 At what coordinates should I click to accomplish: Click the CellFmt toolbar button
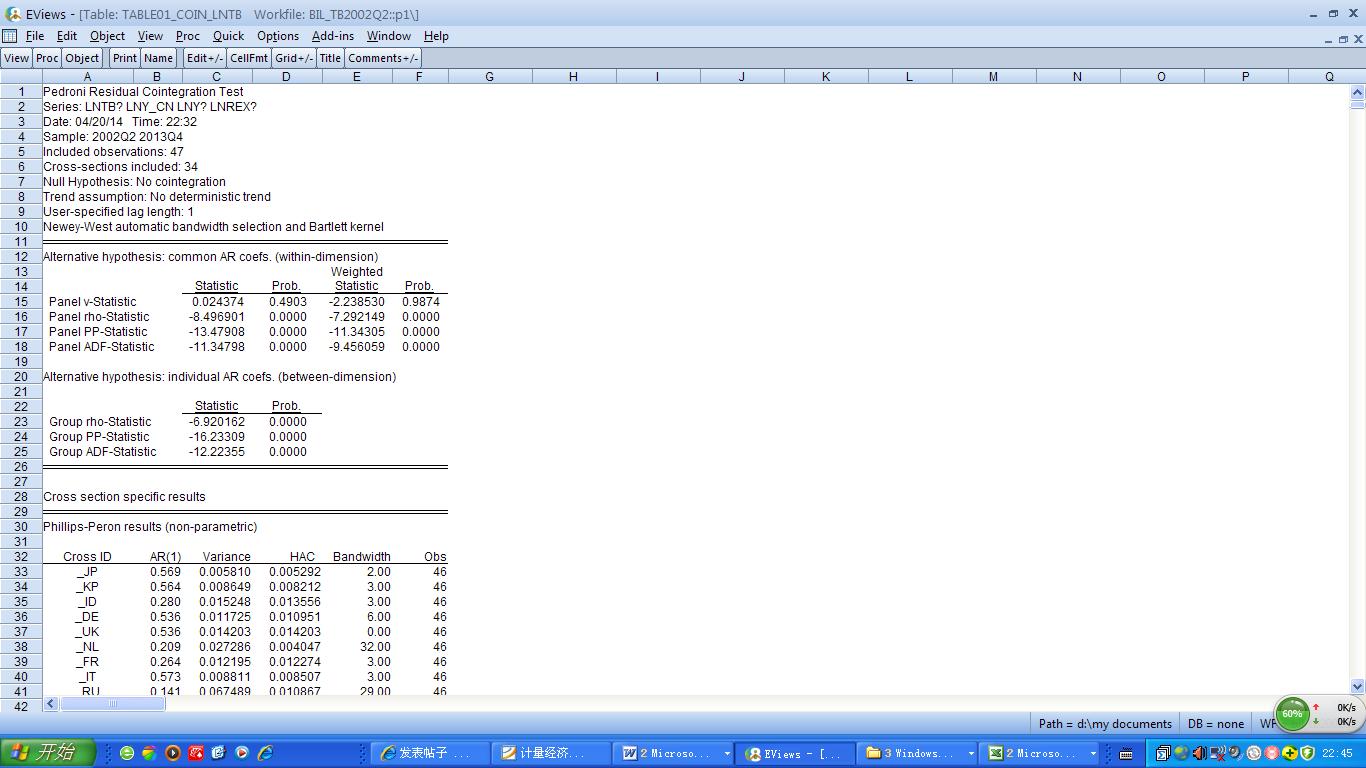click(x=249, y=58)
